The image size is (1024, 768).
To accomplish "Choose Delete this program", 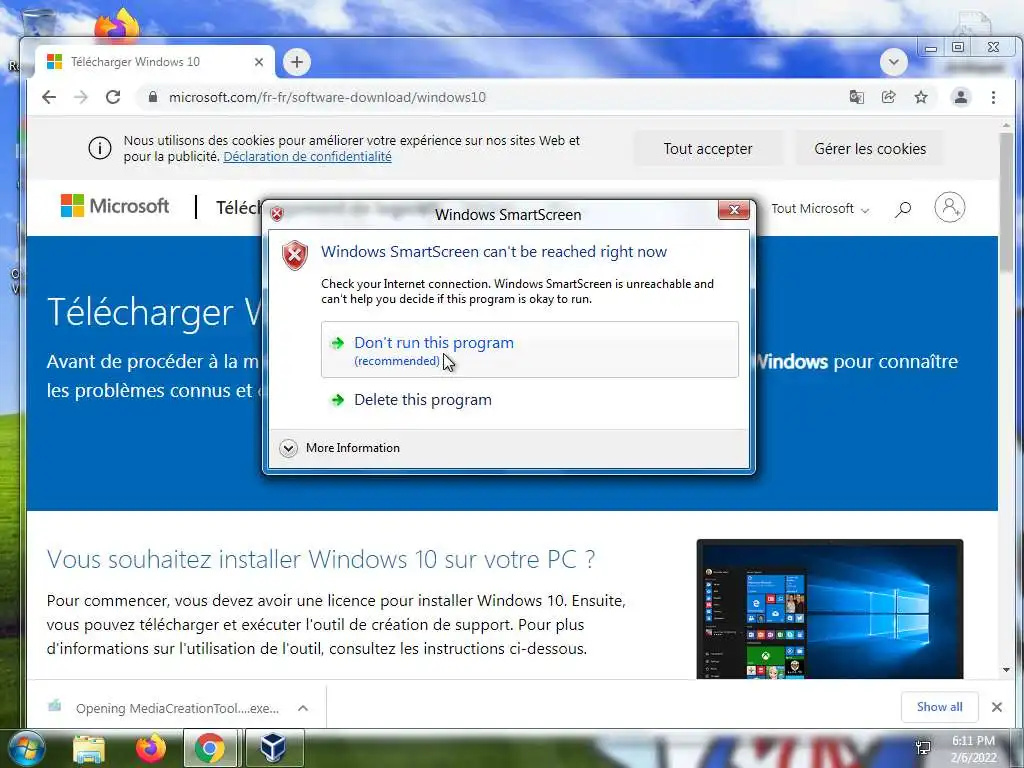I will point(423,400).
